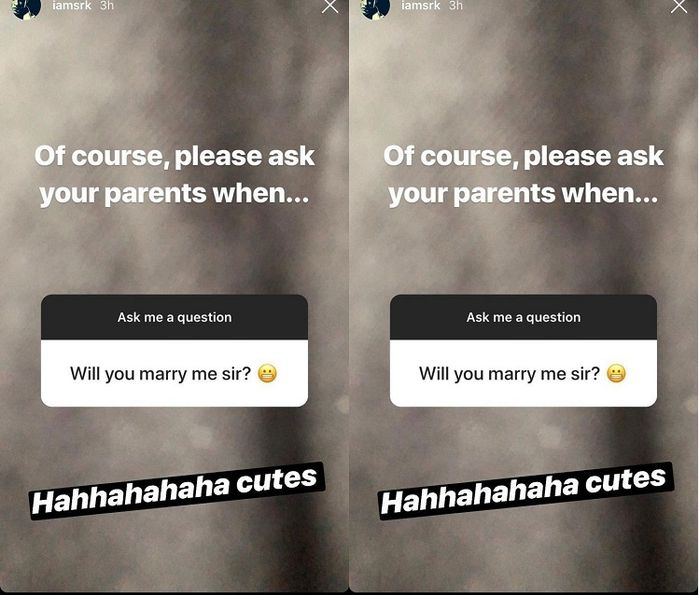Close the left story with X icon

[330, 6]
